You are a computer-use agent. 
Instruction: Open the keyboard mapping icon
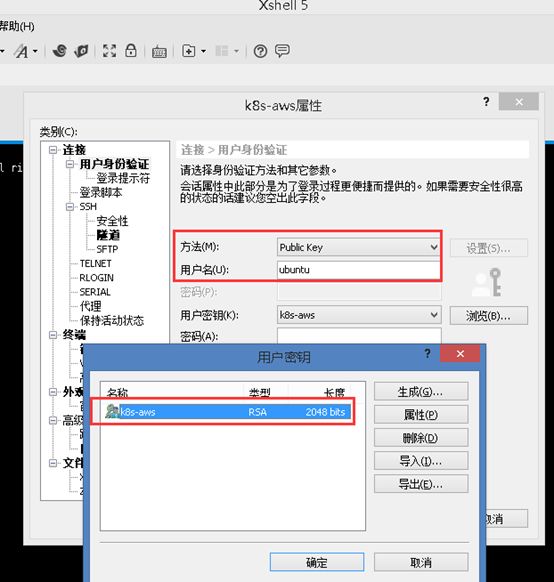[159, 52]
